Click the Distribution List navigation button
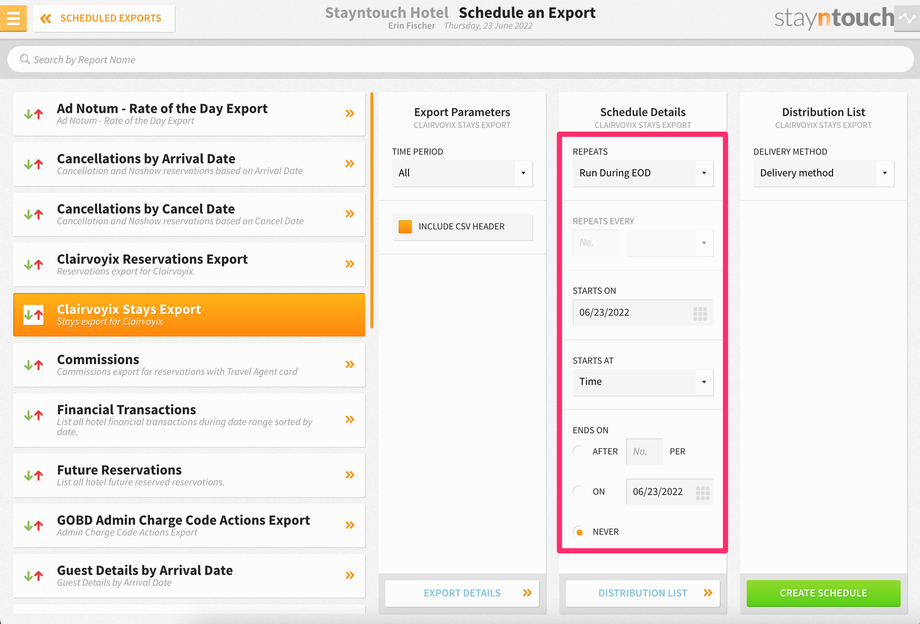Screen dimensions: 920x624 tap(643, 593)
